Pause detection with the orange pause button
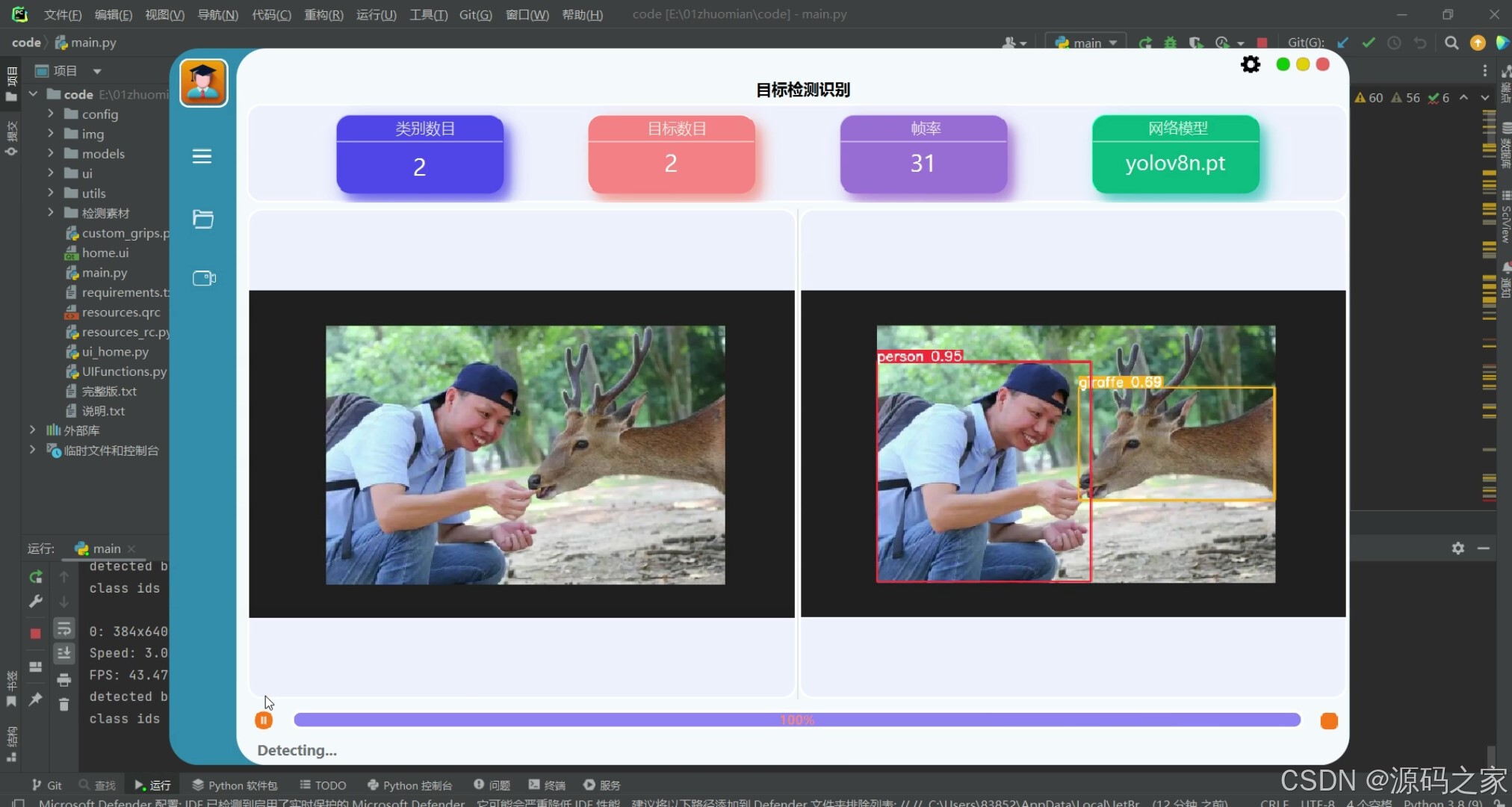The width and height of the screenshot is (1512, 807). click(264, 720)
